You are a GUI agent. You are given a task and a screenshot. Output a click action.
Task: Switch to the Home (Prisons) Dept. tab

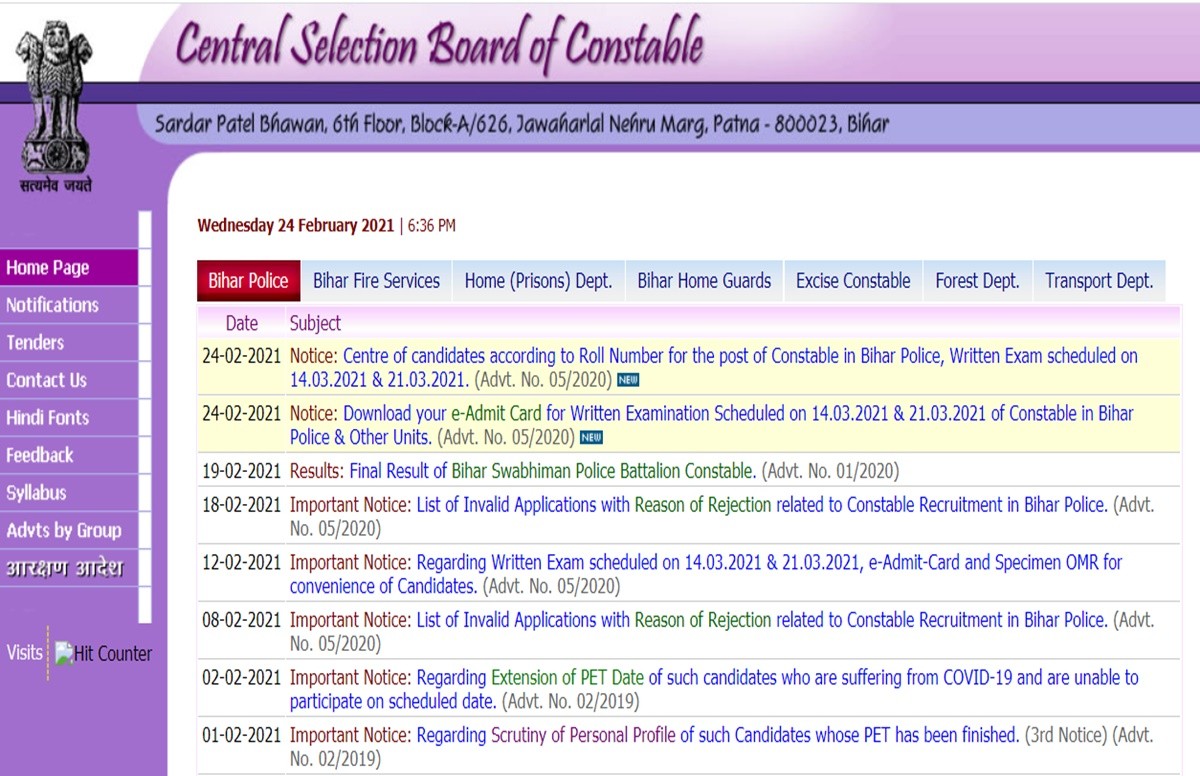[538, 281]
